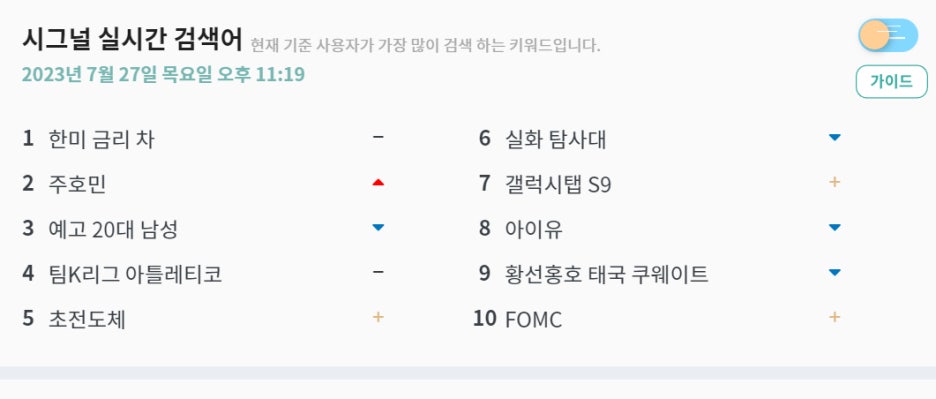Click the plus icon next to 갤럭시탭 S9
This screenshot has width=936, height=399.
835,182
